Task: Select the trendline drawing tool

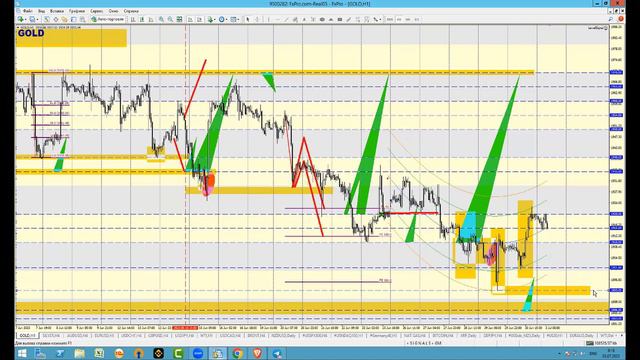Action: click(x=286, y=19)
